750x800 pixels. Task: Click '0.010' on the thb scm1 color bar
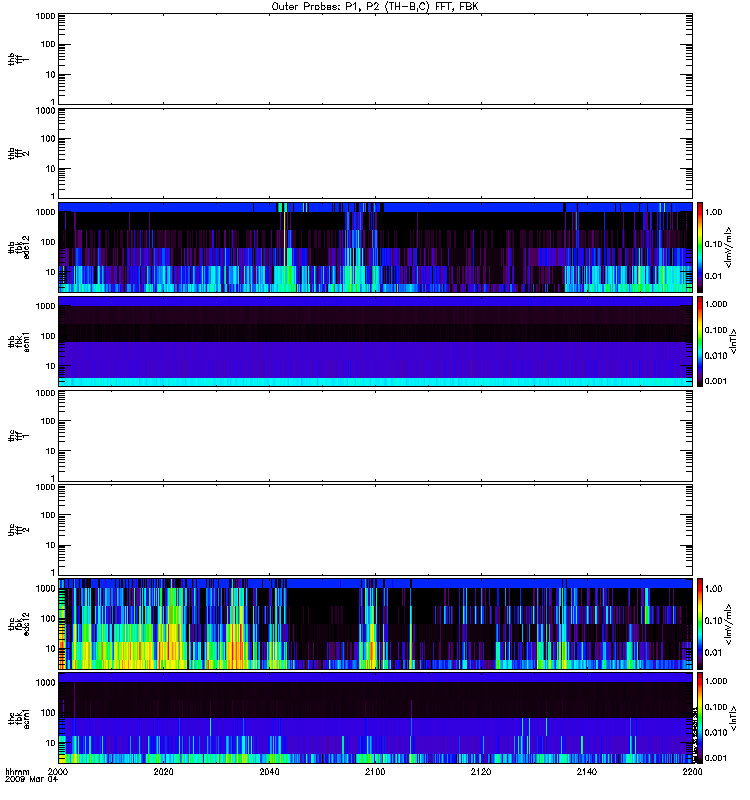pyautogui.click(x=716, y=356)
